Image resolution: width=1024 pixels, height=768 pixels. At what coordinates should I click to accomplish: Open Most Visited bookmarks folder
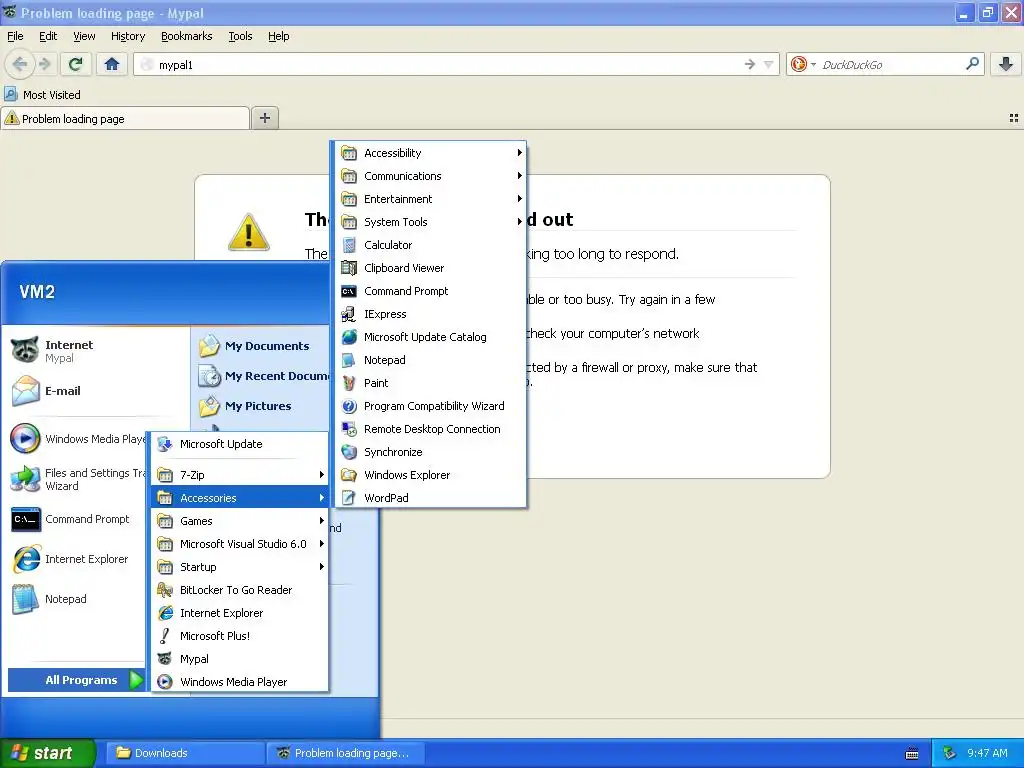point(43,95)
